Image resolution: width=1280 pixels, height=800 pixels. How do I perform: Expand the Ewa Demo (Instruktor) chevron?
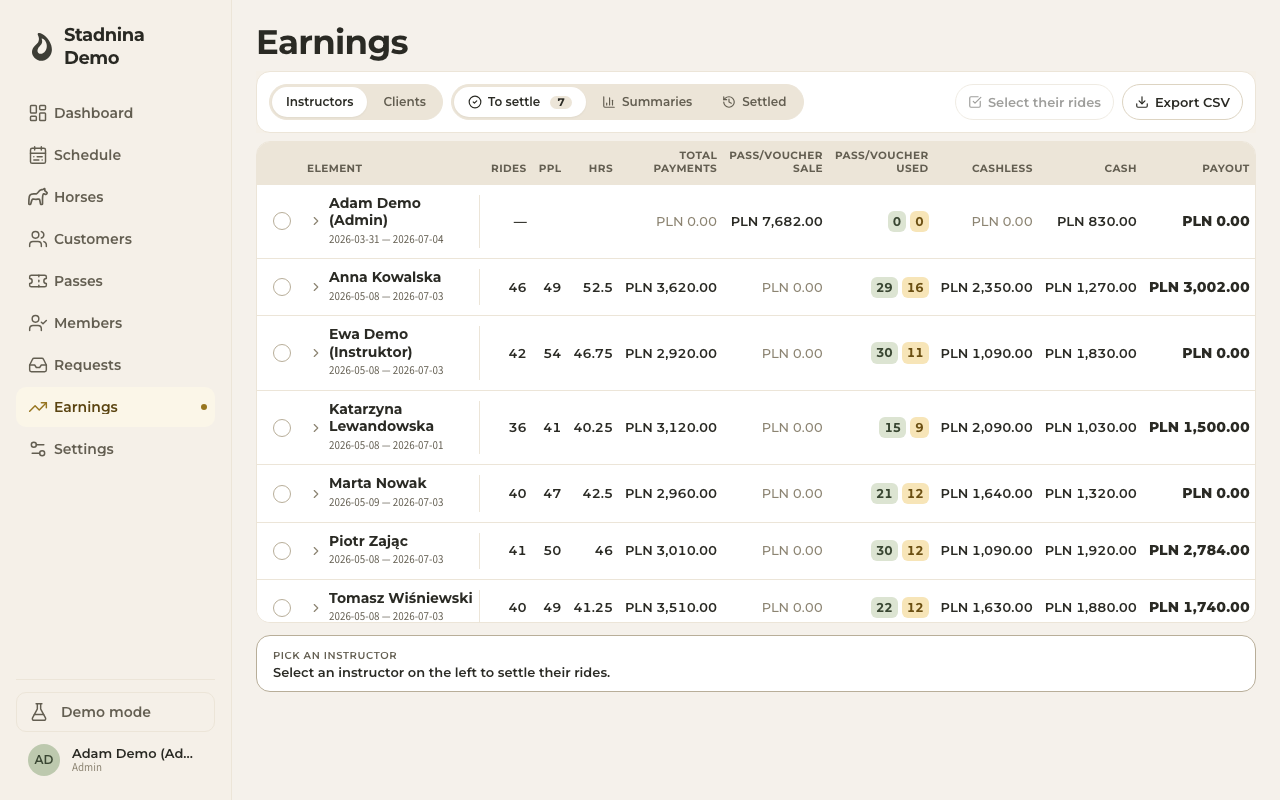click(315, 353)
